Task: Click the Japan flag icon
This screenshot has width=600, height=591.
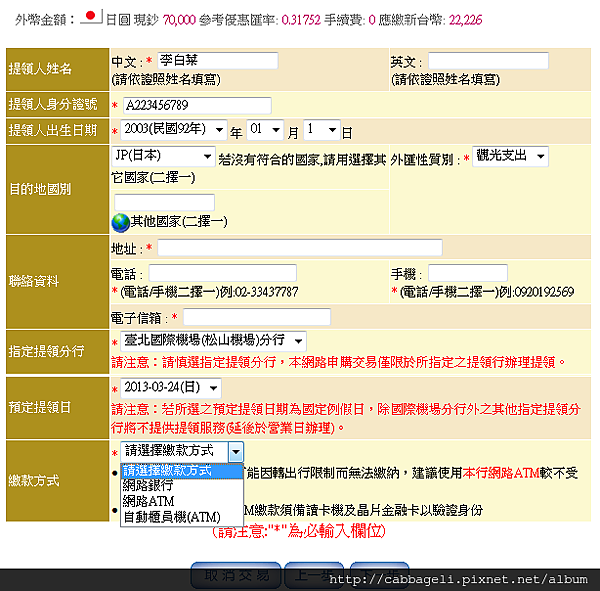Action: click(x=91, y=16)
